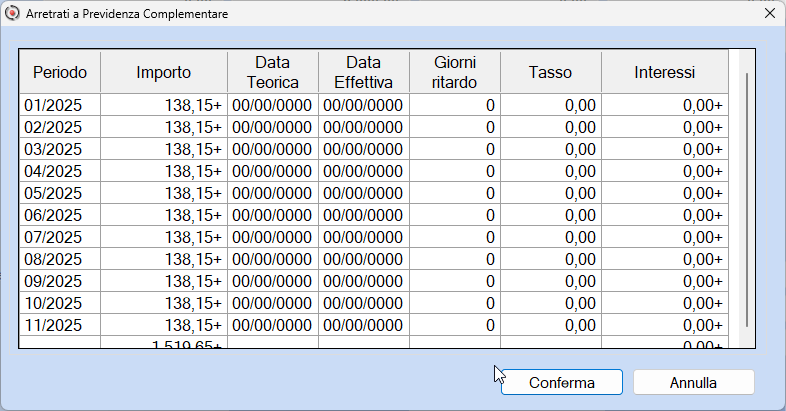
Task: Click Giorni ritardo value in row 06/2025
Action: [x=455, y=216]
